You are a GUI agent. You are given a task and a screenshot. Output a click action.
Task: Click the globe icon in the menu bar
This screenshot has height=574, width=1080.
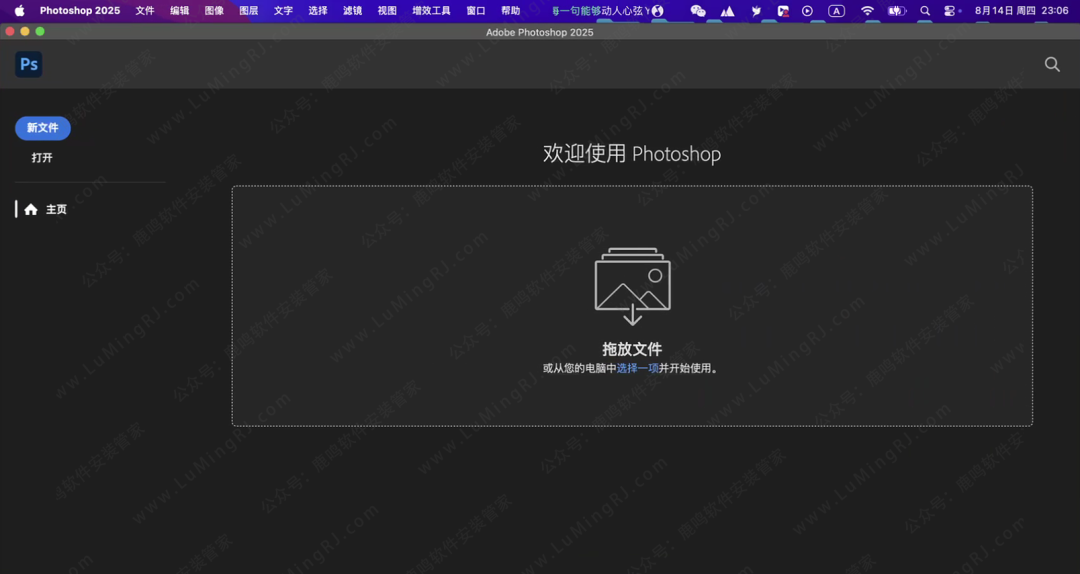click(x=658, y=11)
